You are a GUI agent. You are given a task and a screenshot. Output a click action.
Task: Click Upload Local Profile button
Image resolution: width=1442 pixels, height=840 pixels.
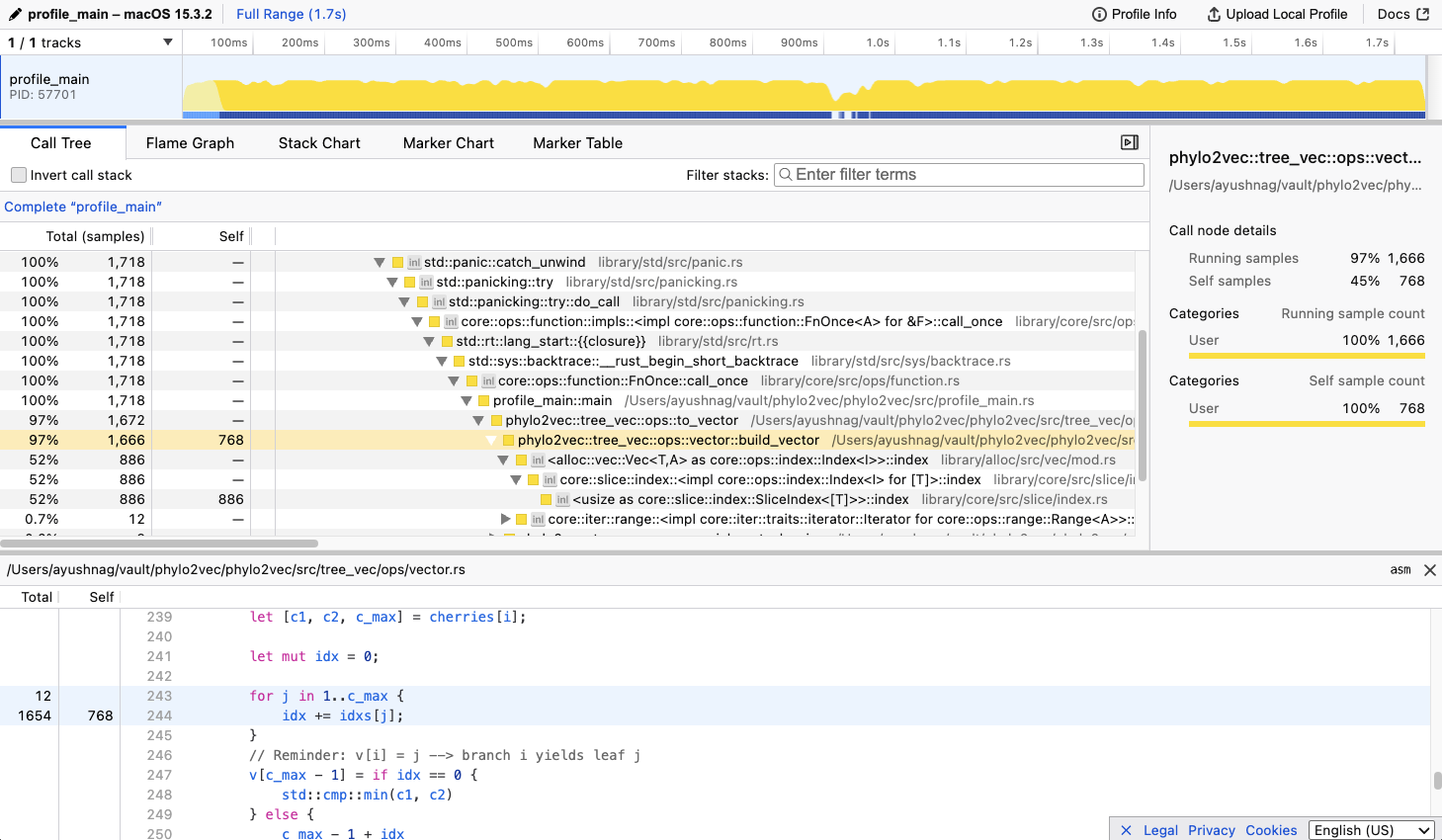[x=1277, y=14]
